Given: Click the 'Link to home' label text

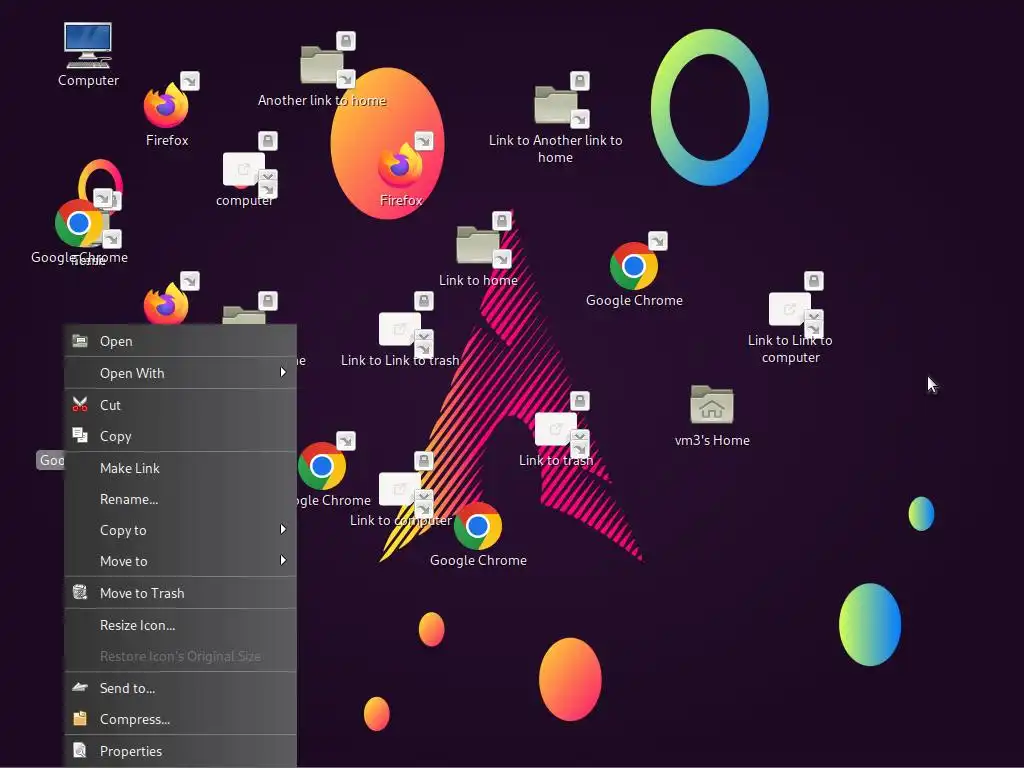Looking at the screenshot, I should [x=478, y=280].
